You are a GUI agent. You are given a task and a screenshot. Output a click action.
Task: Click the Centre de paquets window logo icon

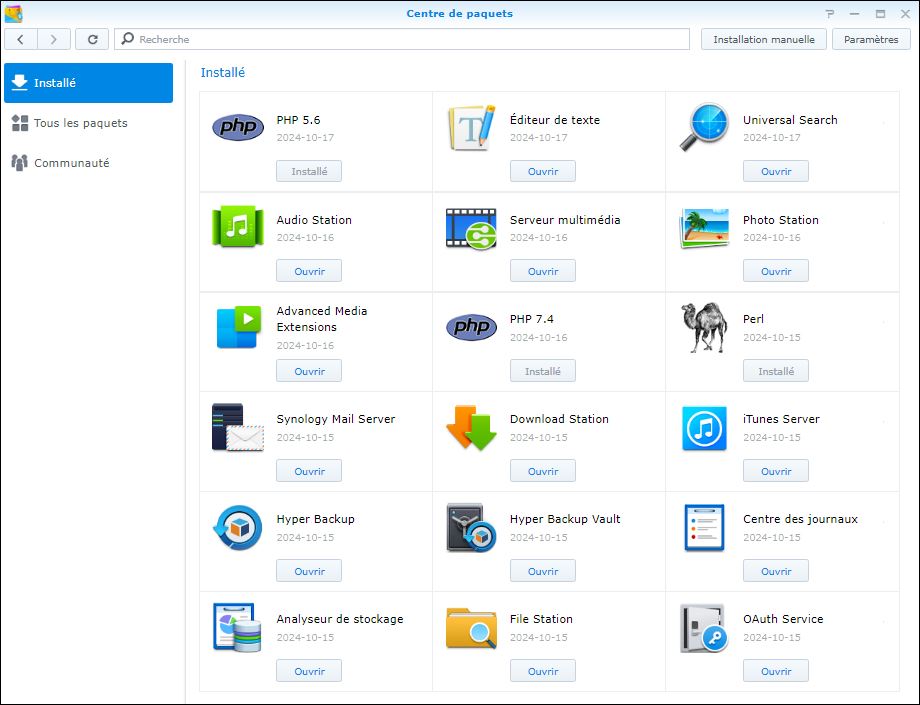tap(13, 13)
